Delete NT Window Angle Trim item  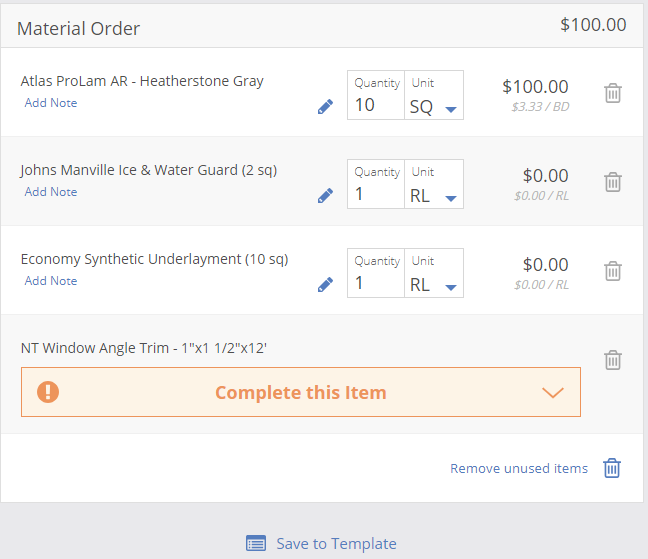[x=612, y=360]
